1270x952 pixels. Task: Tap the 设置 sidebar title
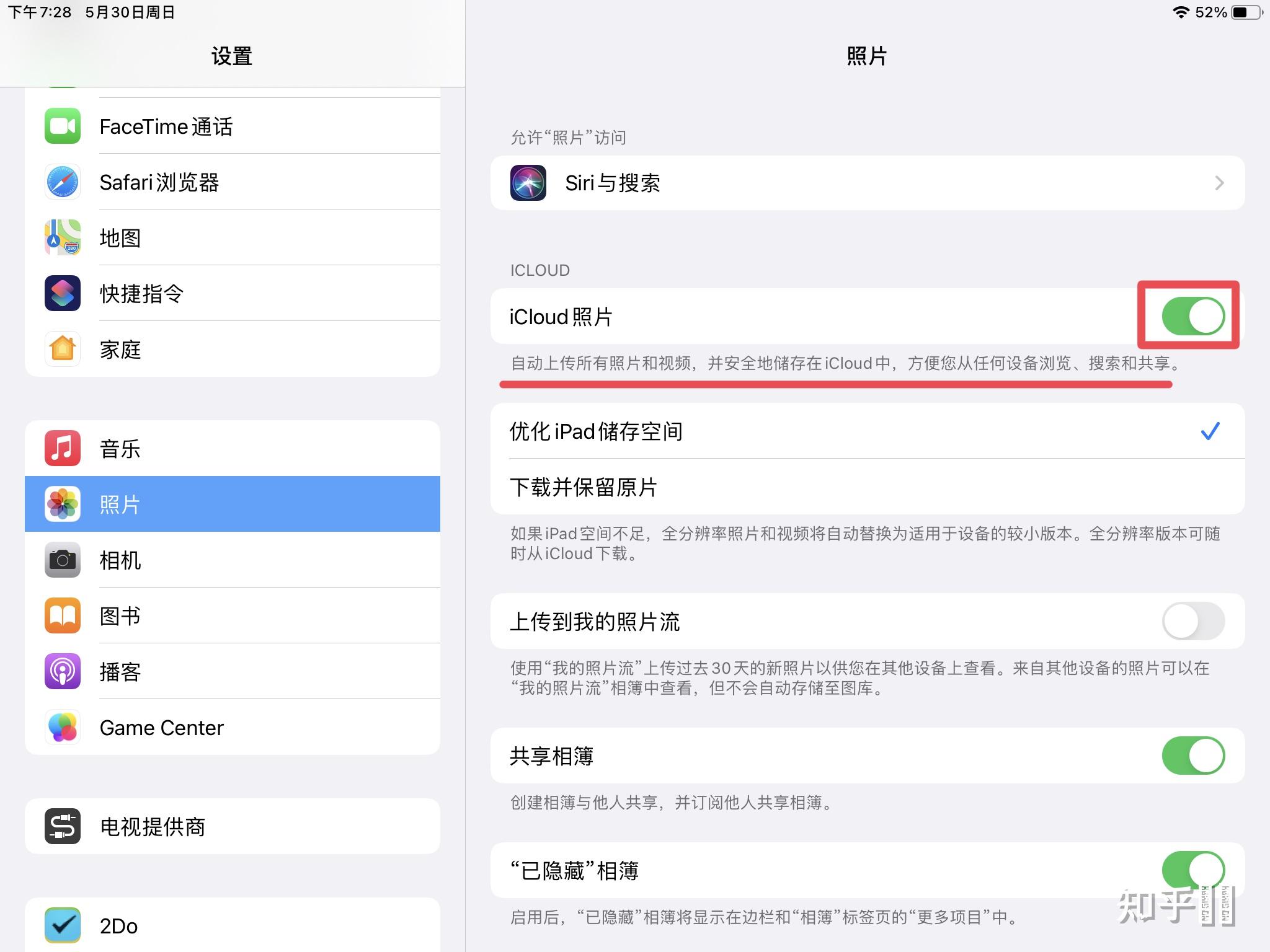[x=232, y=56]
